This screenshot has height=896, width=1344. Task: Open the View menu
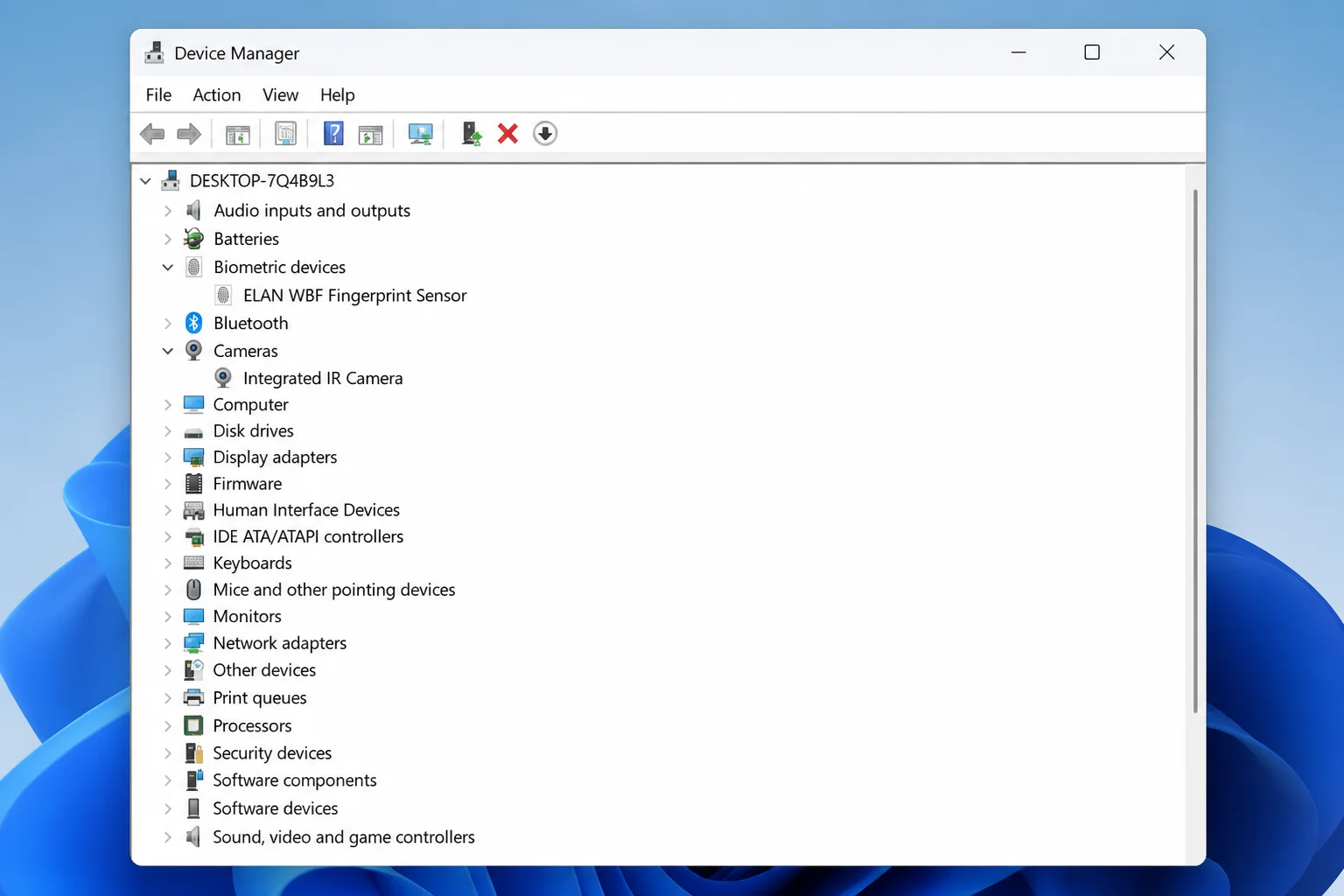[280, 94]
